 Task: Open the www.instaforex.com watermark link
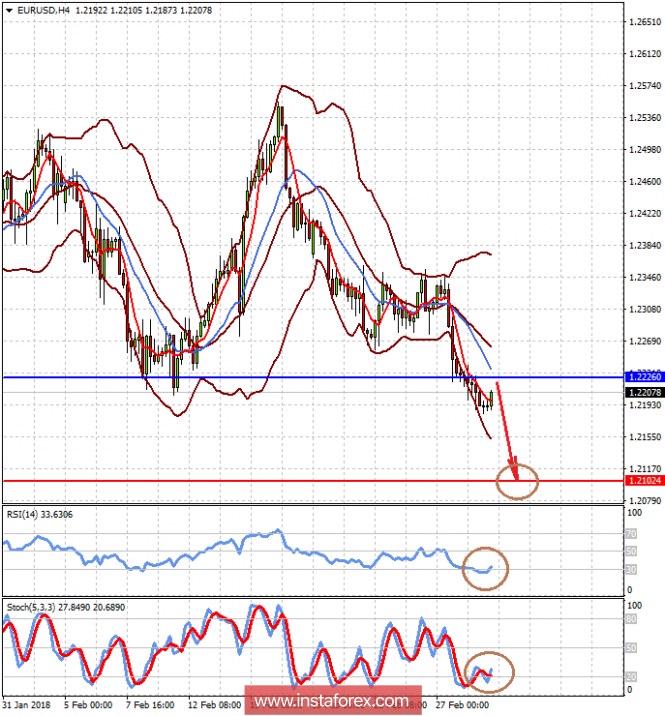332,700
